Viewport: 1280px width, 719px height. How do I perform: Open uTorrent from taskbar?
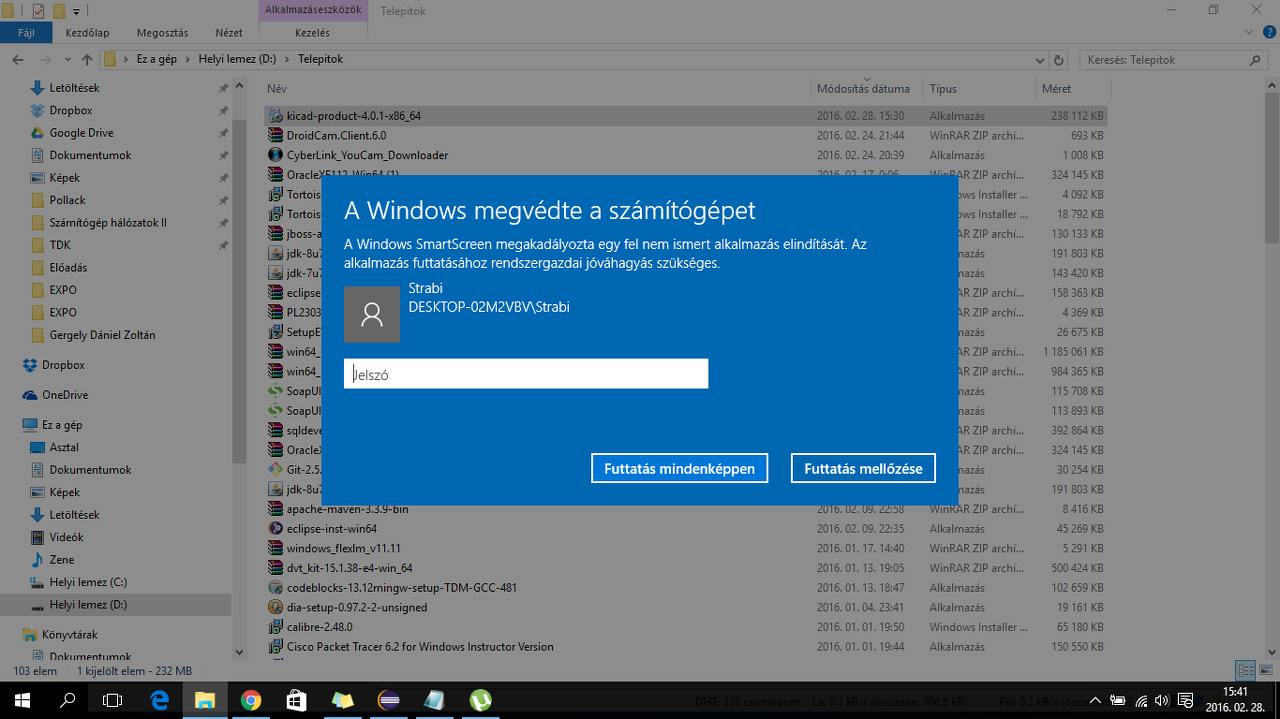[x=480, y=700]
